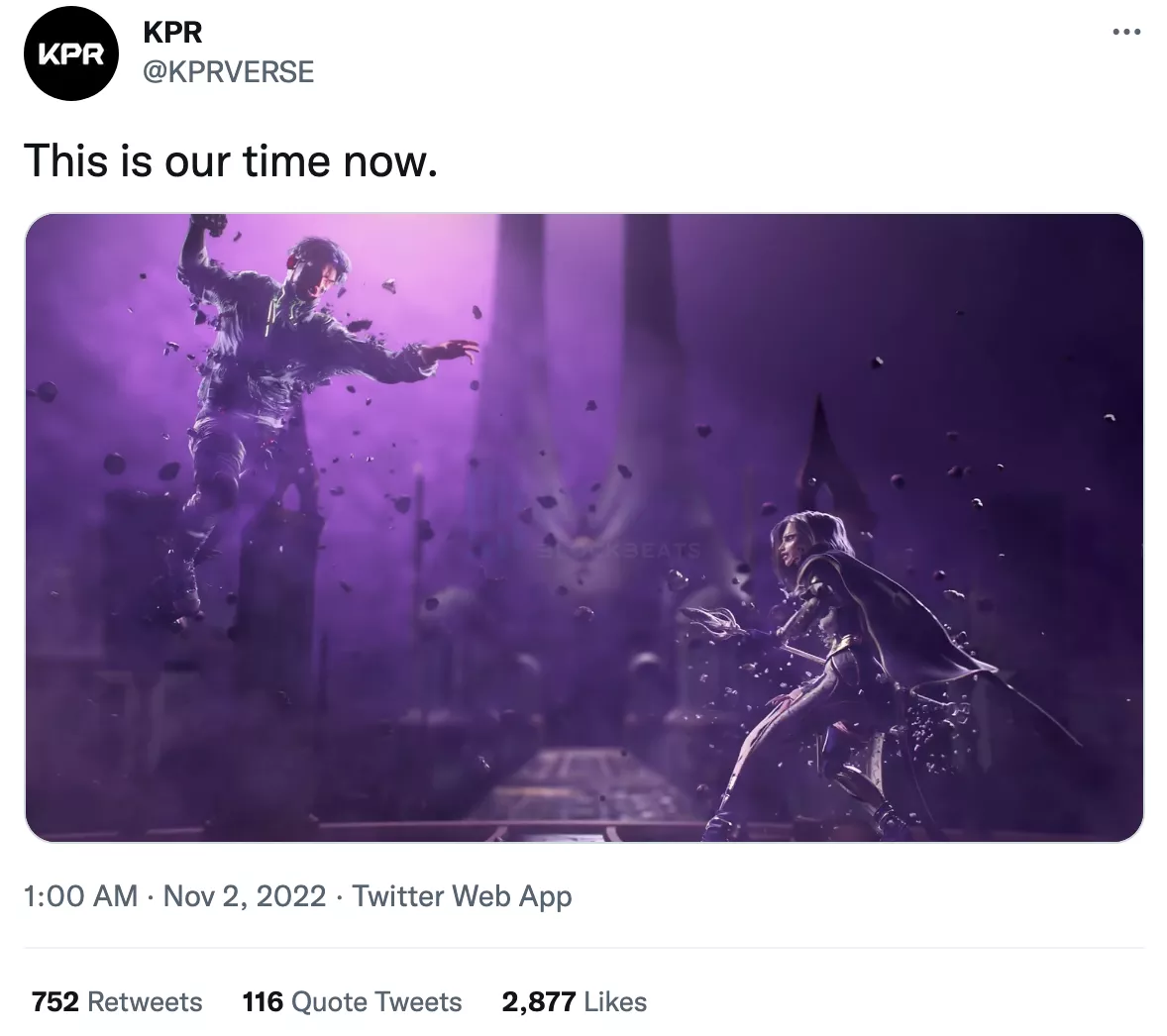This screenshot has width=1167, height=1036.
Task: Open the Quote Tweets list
Action: [376, 1001]
